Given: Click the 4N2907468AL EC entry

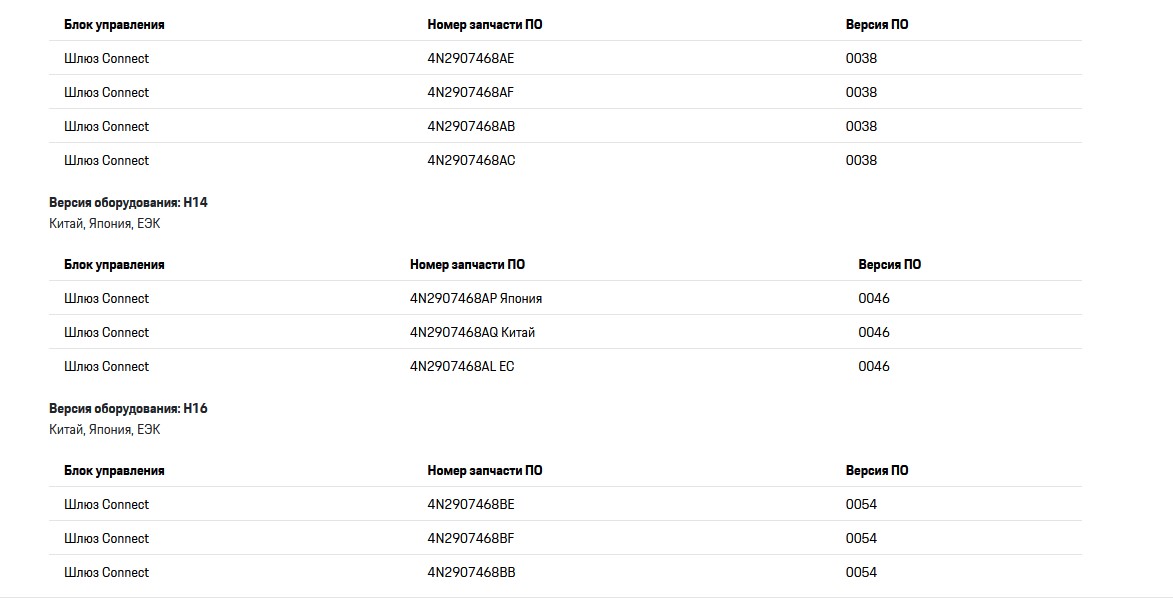Looking at the screenshot, I should 462,366.
